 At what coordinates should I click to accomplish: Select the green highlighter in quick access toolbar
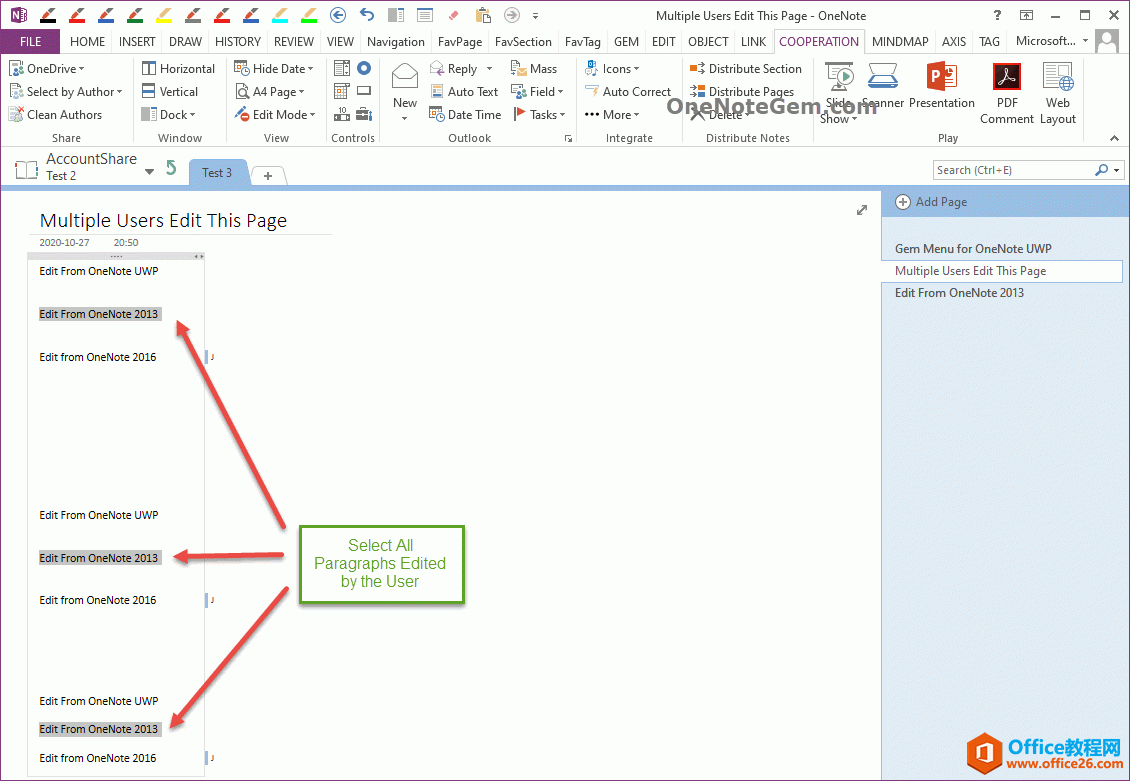point(308,14)
